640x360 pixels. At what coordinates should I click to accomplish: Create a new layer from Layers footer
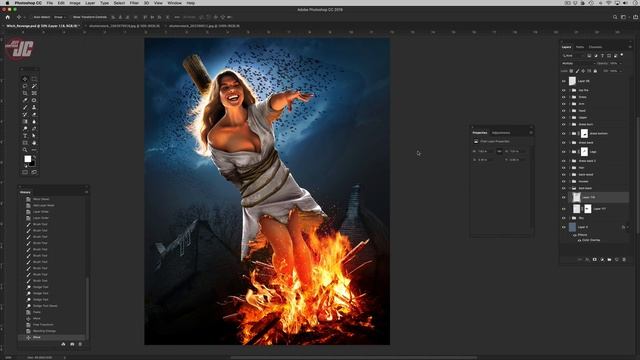point(616,260)
